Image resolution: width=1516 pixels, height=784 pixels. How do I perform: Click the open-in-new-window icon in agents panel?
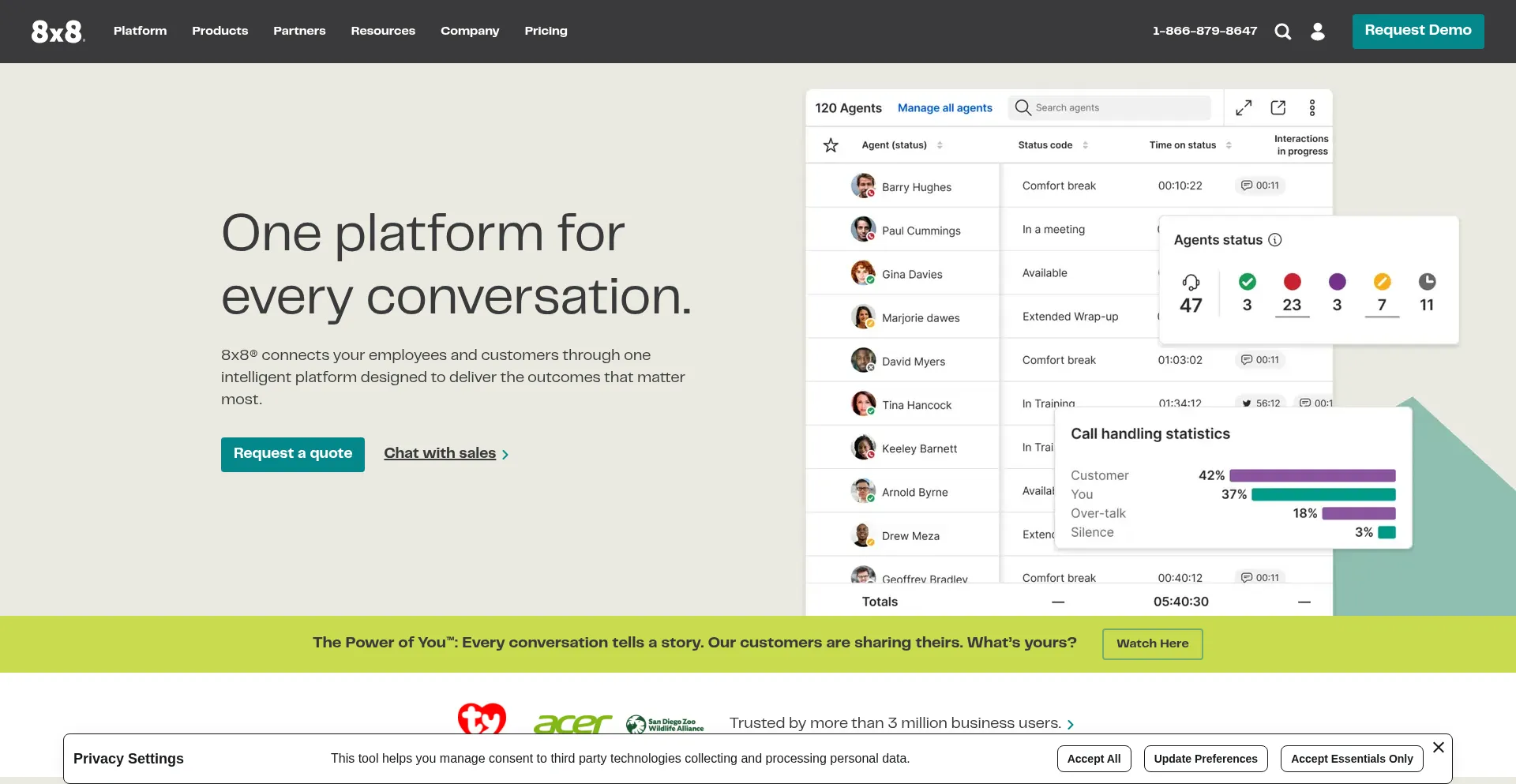coord(1278,108)
